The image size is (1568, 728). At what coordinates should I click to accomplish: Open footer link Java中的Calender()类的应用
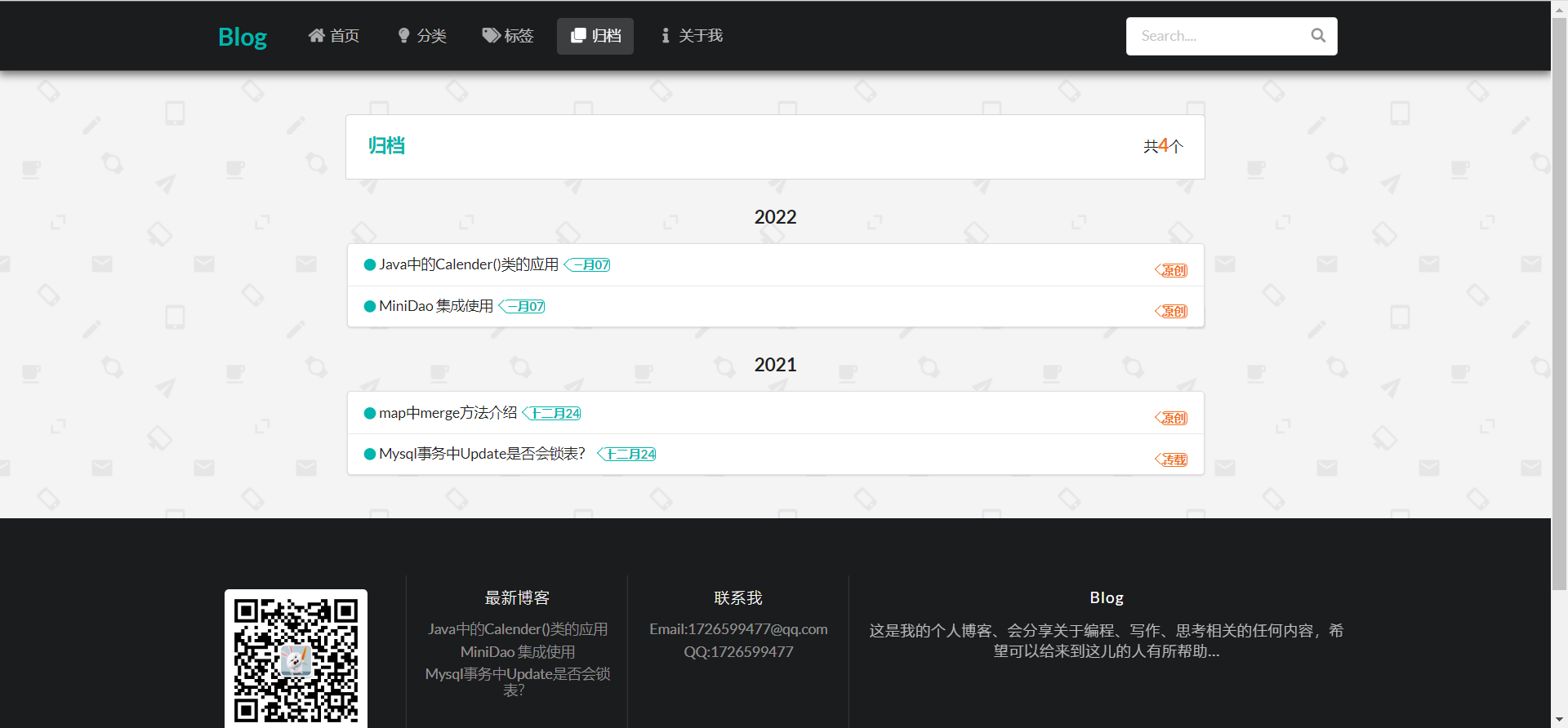tap(518, 629)
